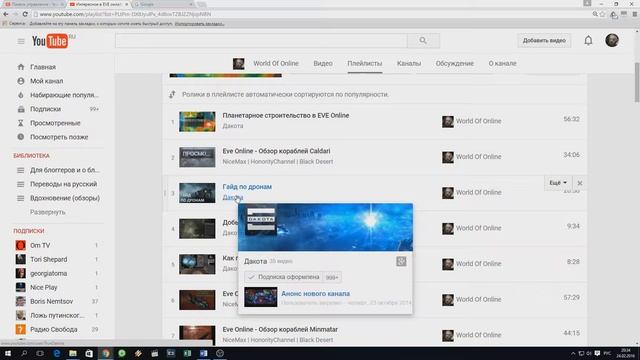This screenshot has width=640, height=360.
Task: Click the Подписки subscriptions icon
Action: click(x=21, y=109)
